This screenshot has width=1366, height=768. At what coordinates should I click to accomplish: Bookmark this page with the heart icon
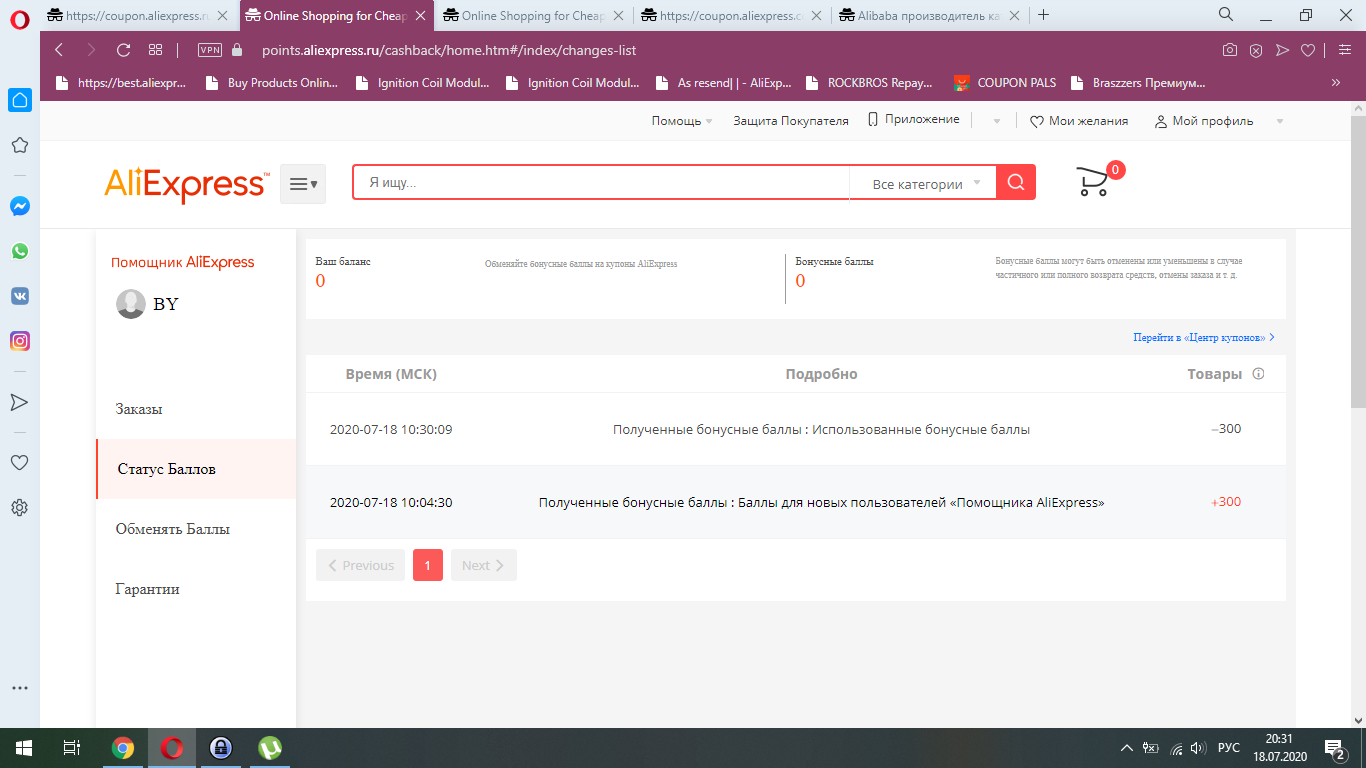[x=1307, y=50]
